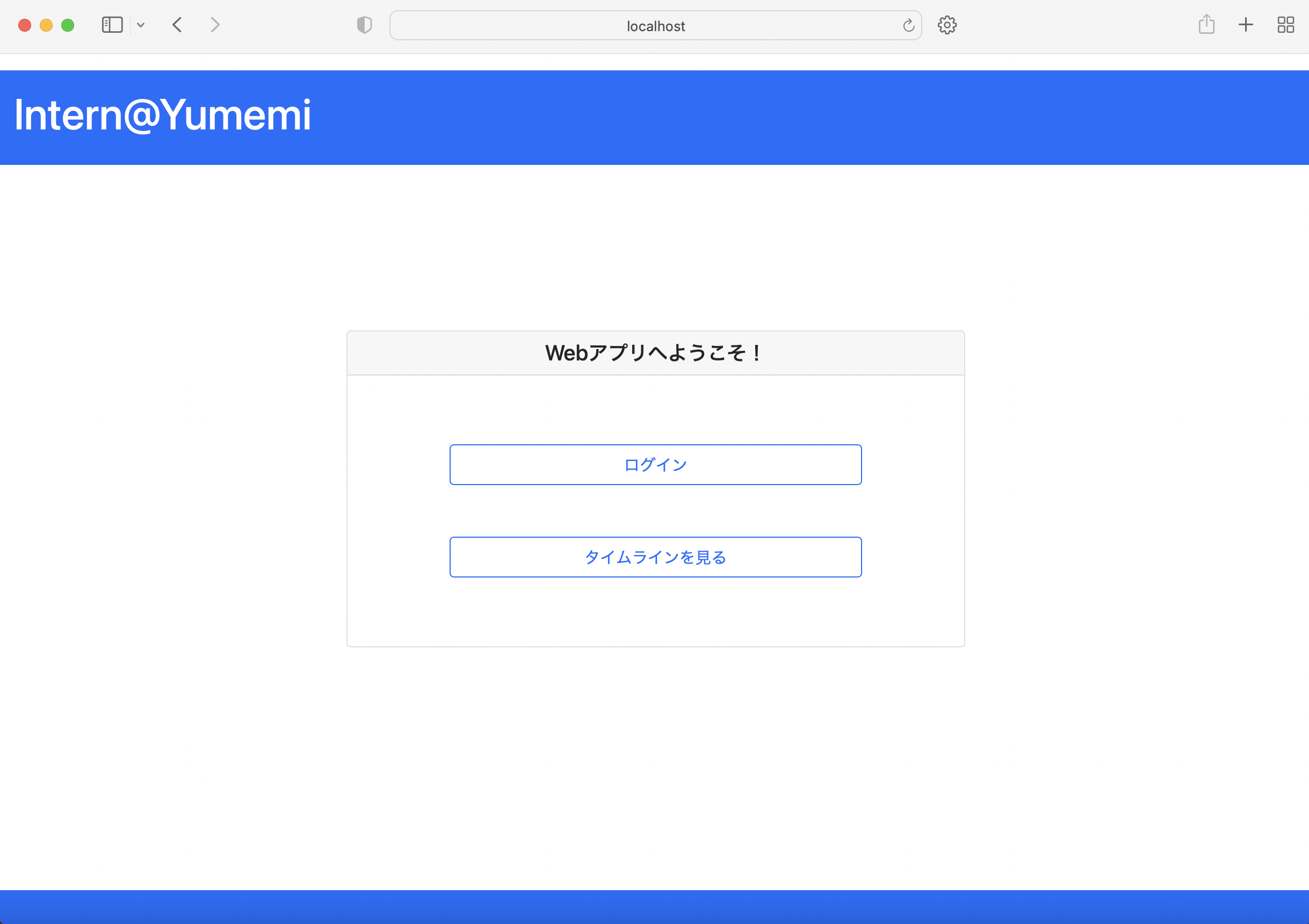Toggle the sidebar panel
This screenshot has width=1309, height=924.
pyautogui.click(x=112, y=25)
